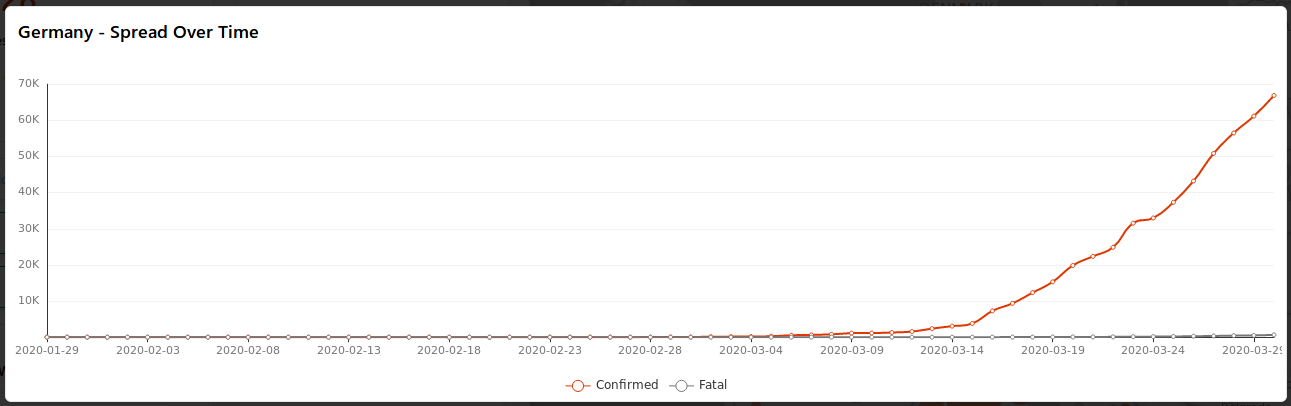Image resolution: width=1291 pixels, height=406 pixels.
Task: Click baseline data point at 2020-02-18
Action: click(x=449, y=337)
